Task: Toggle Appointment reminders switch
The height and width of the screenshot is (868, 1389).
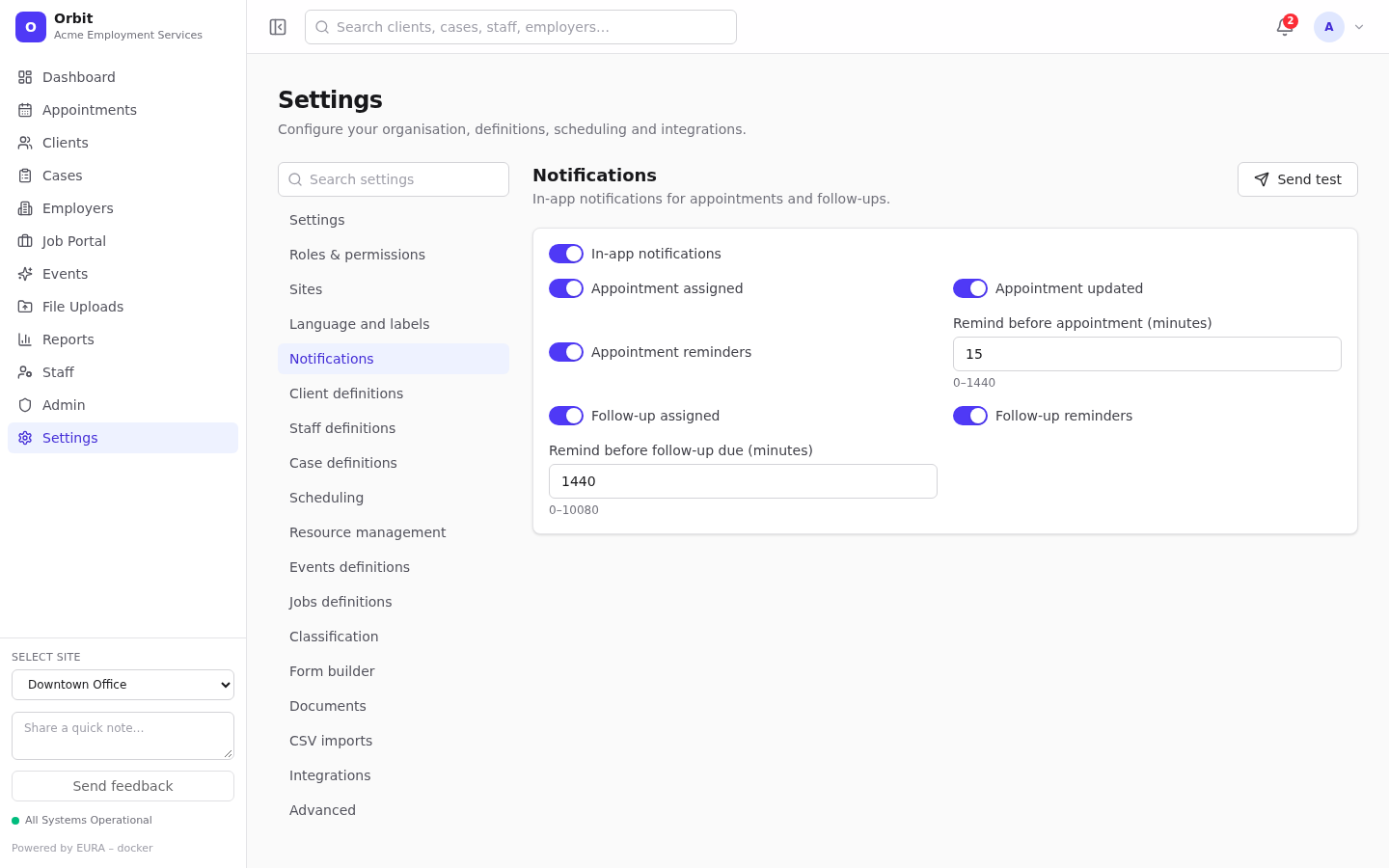Action: point(566,352)
